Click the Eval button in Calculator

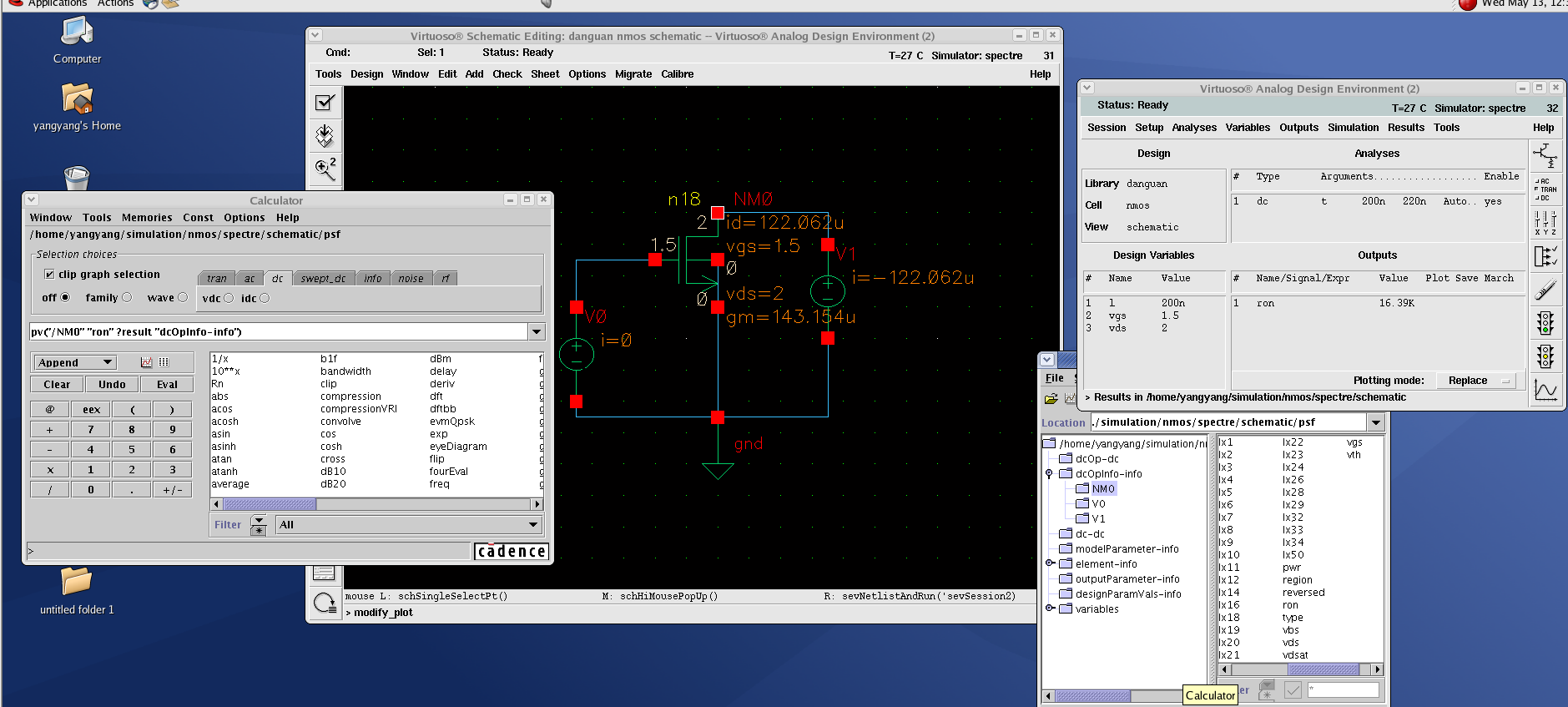[x=168, y=385]
